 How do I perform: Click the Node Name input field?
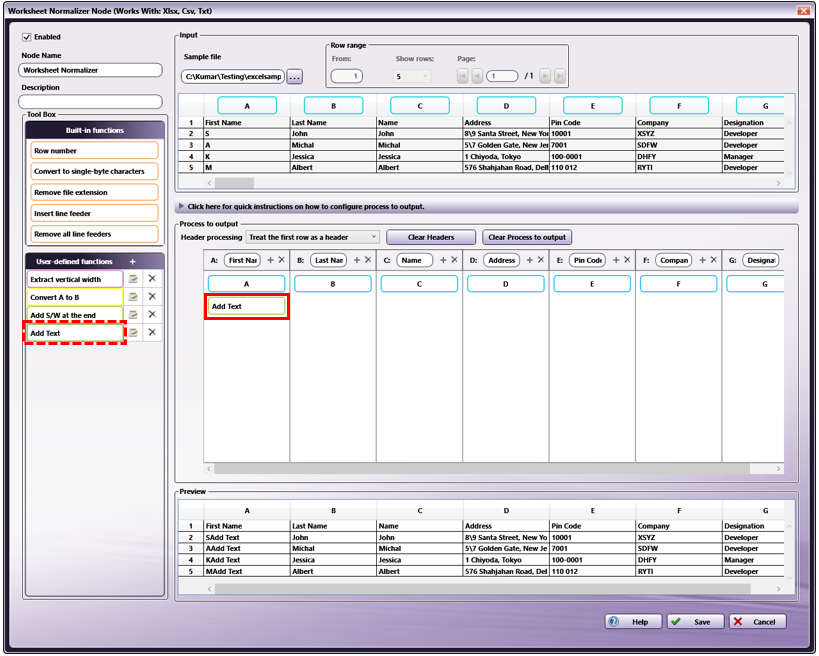pos(90,70)
